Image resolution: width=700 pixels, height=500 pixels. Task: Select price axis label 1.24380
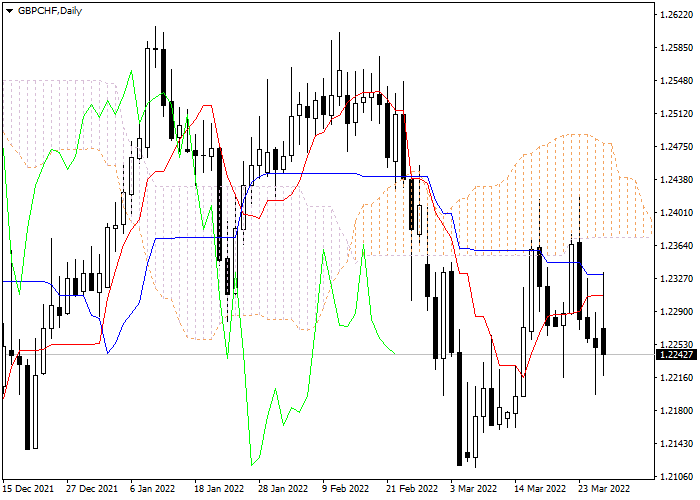tap(676, 179)
